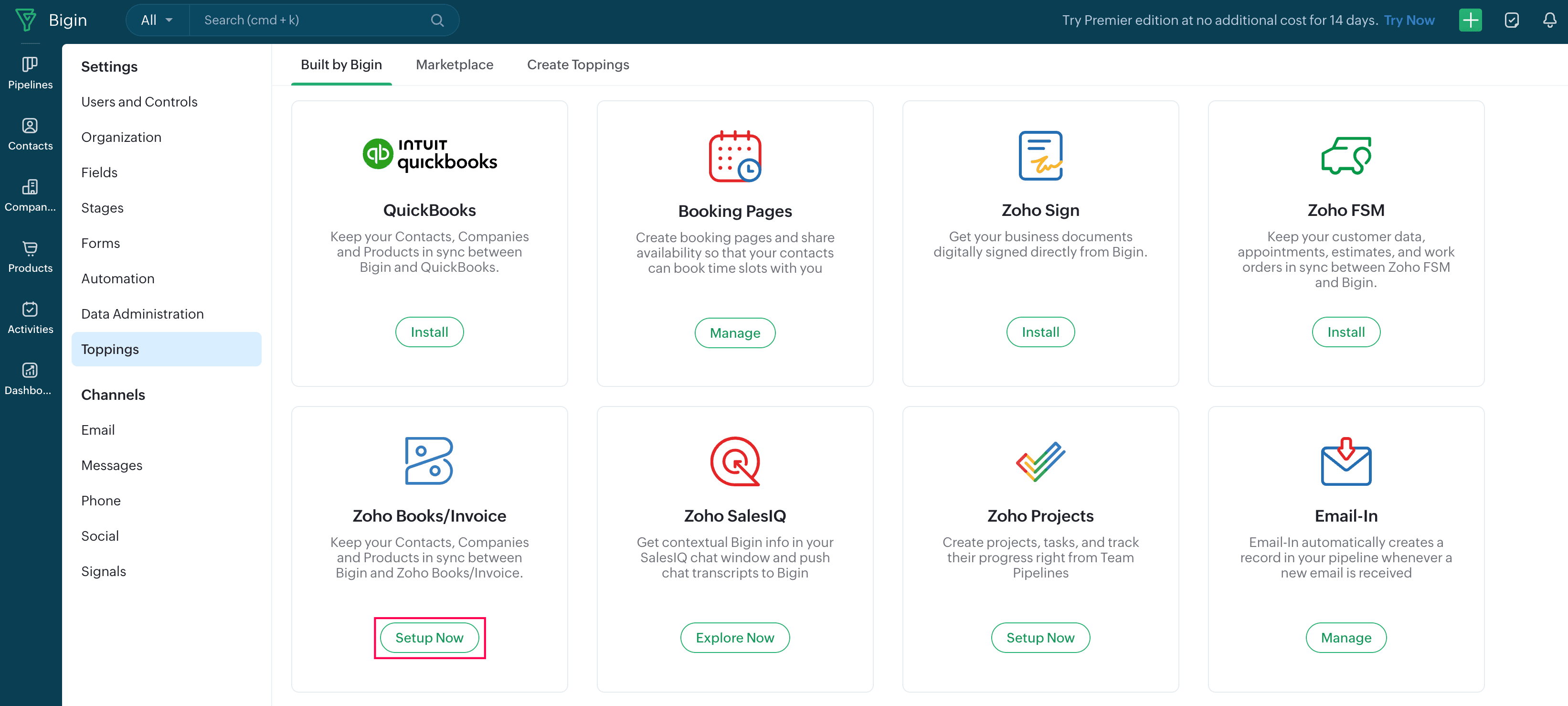Screen dimensions: 1568x706
Task: Focus the search input field
Action: tap(310, 20)
